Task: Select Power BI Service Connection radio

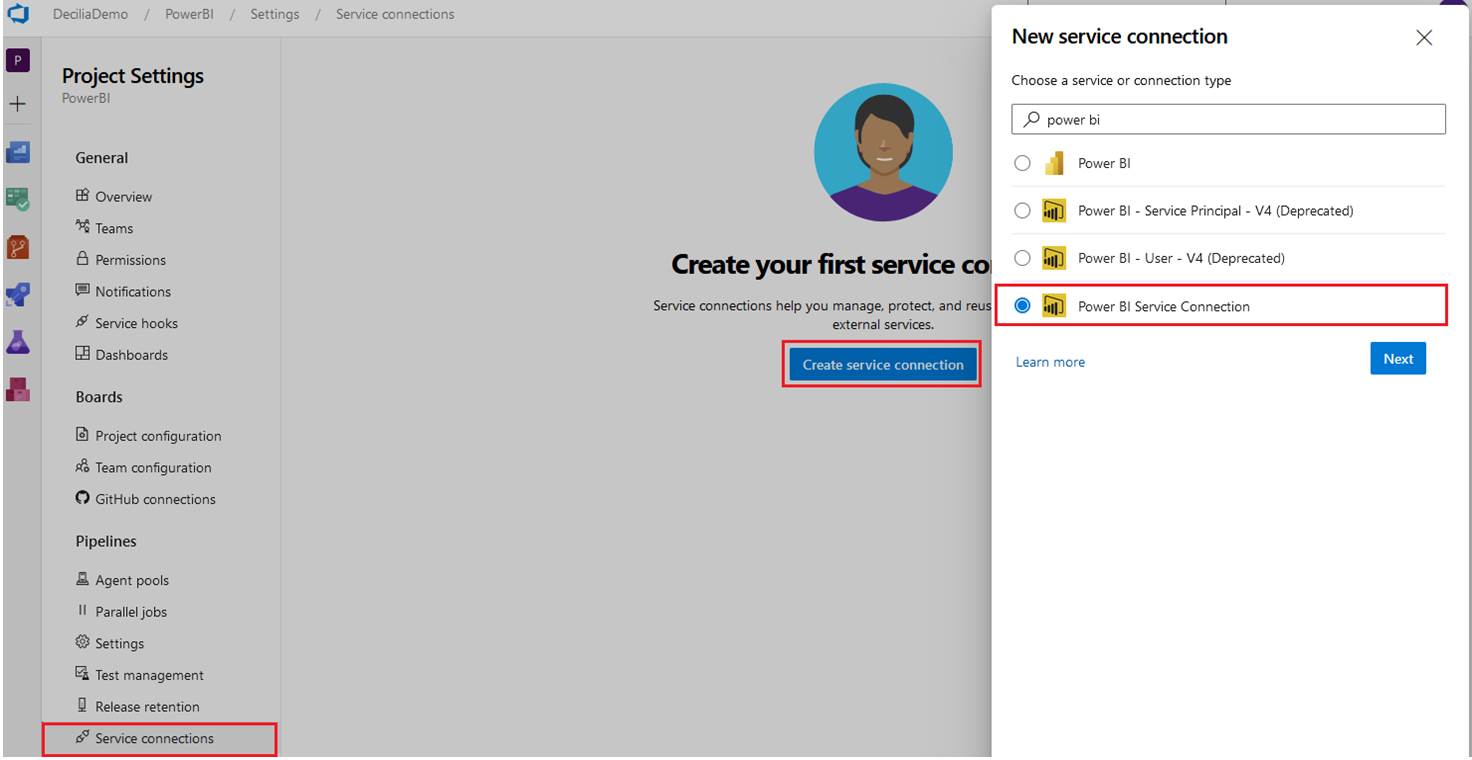Action: tap(1022, 306)
